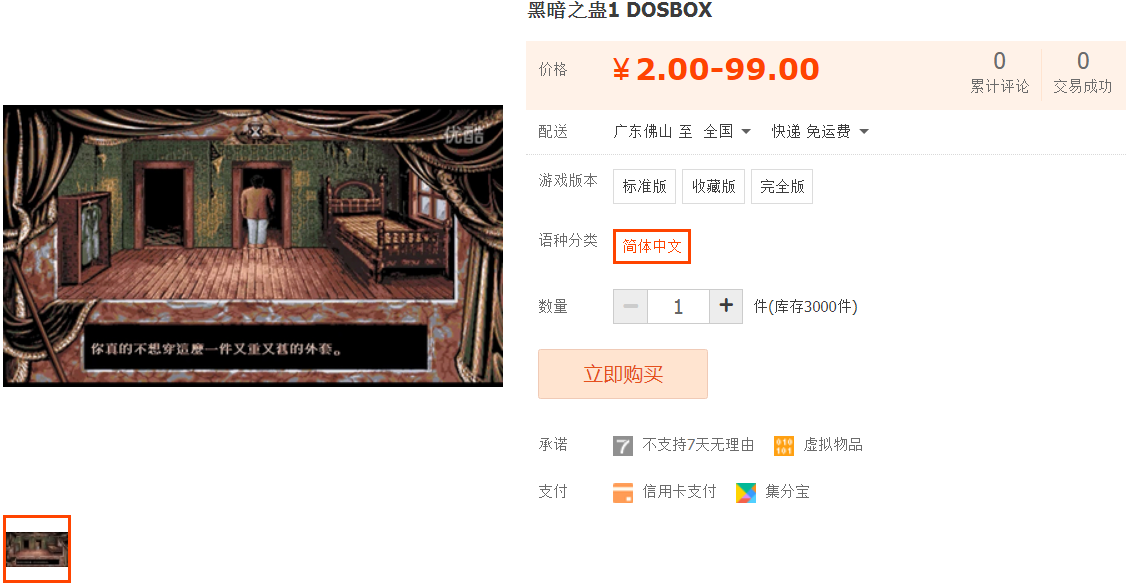Select the 完全版 game version

coord(782,187)
